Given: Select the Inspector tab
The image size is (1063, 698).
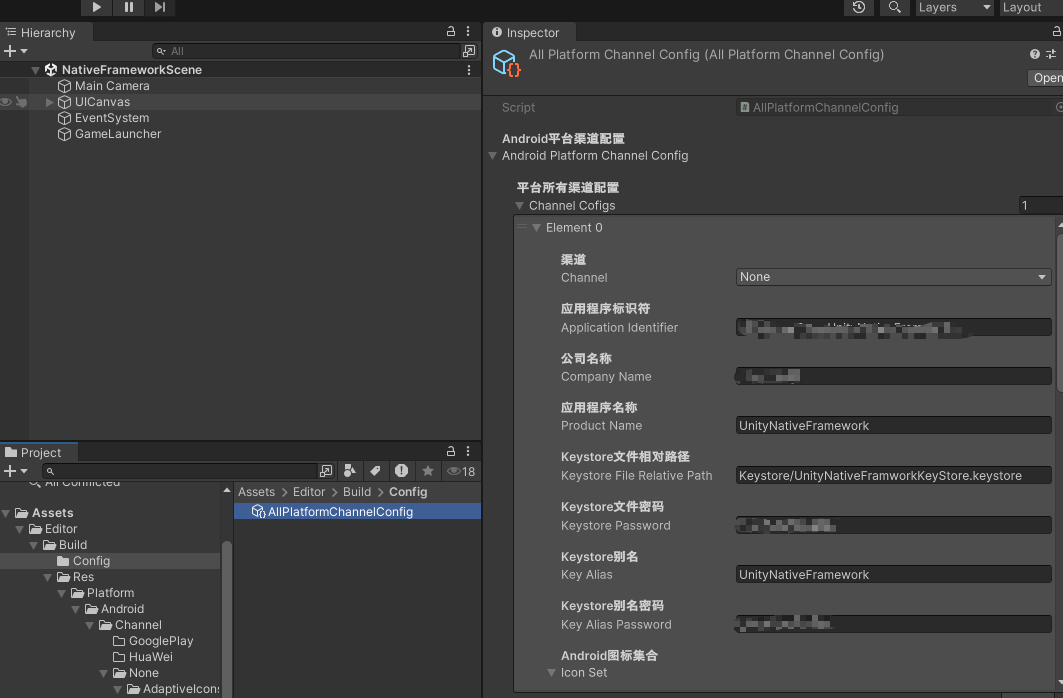Looking at the screenshot, I should click(x=529, y=33).
